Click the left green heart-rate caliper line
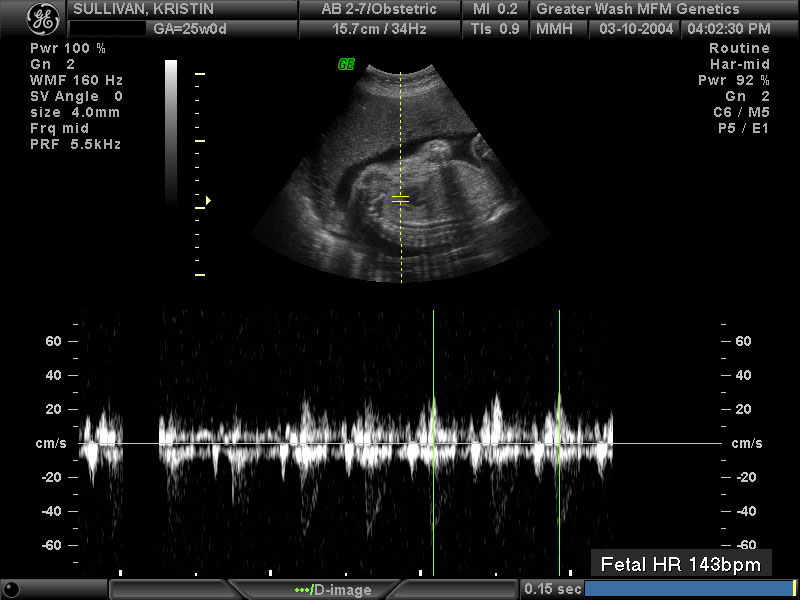This screenshot has height=600, width=800. 433,442
